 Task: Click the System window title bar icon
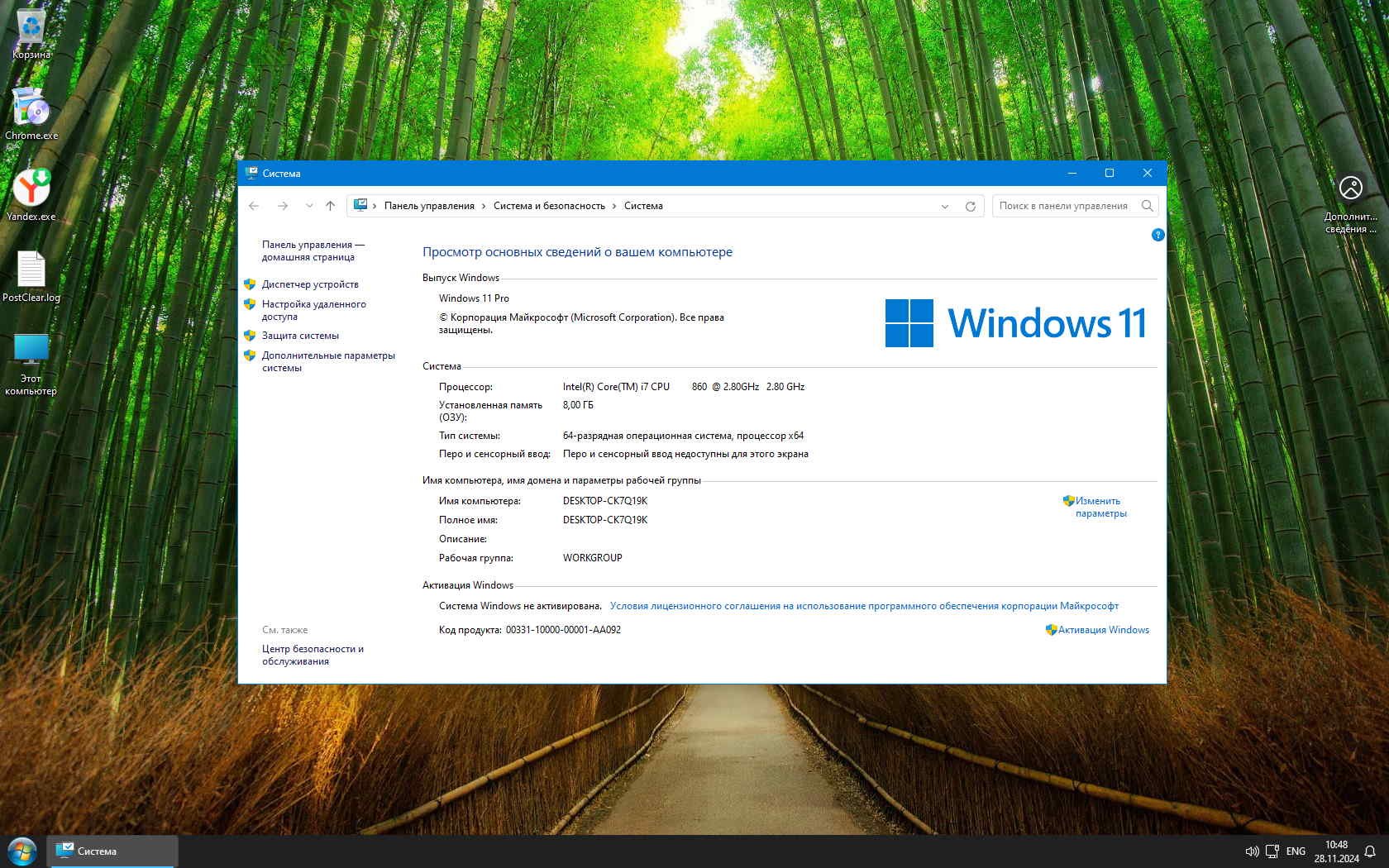[x=251, y=173]
